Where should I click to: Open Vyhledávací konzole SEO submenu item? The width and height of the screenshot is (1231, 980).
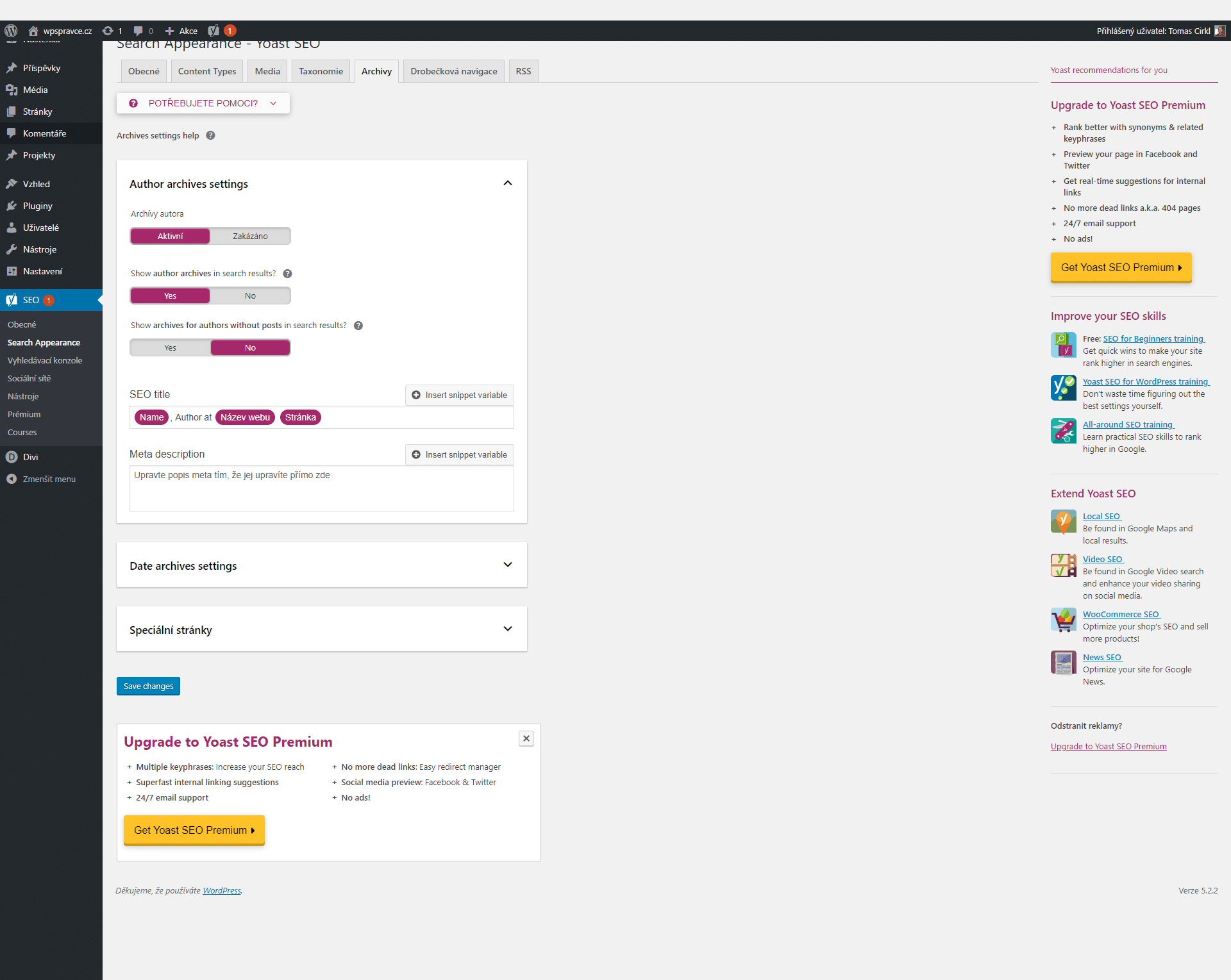coord(45,360)
